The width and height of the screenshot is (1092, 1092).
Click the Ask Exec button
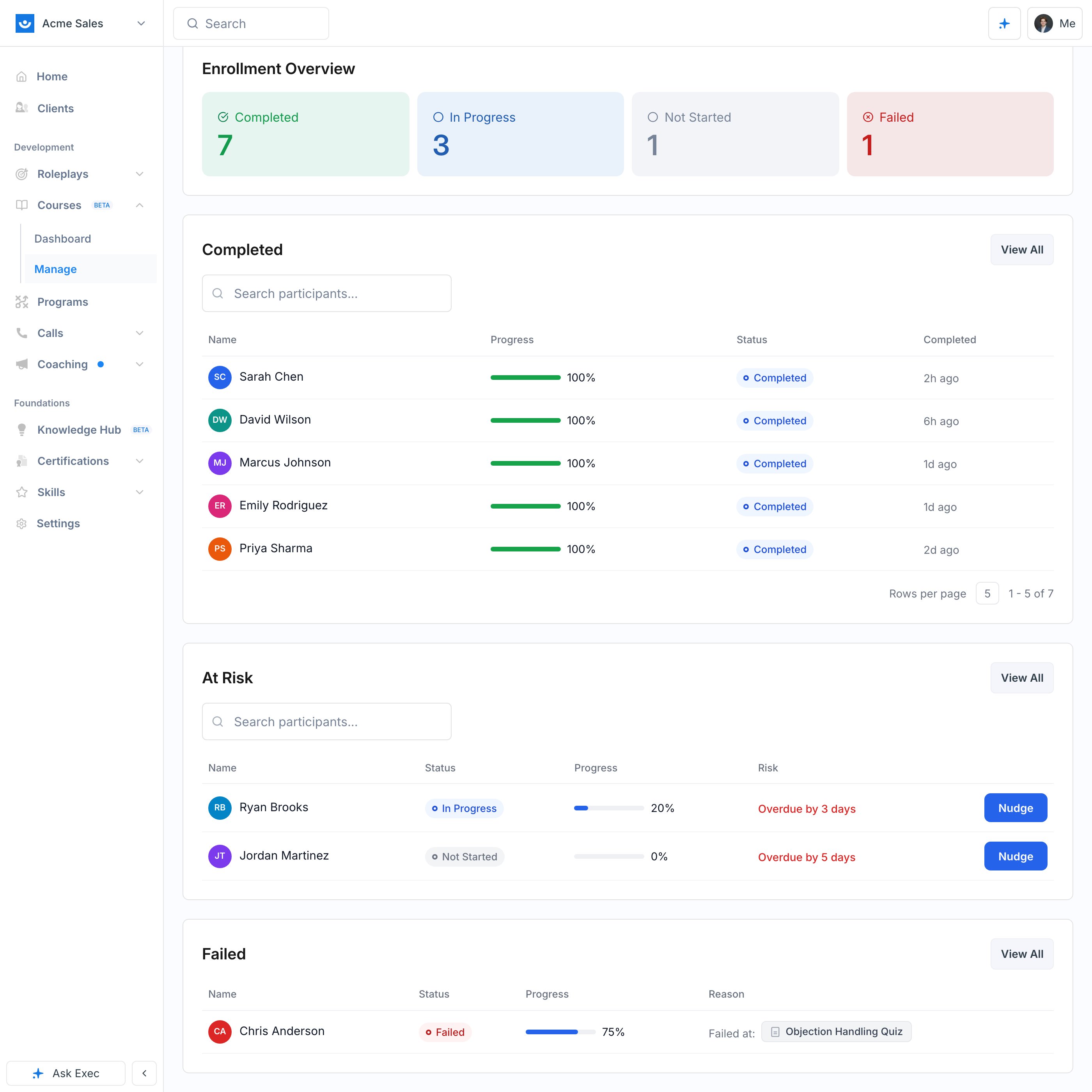66,1073
